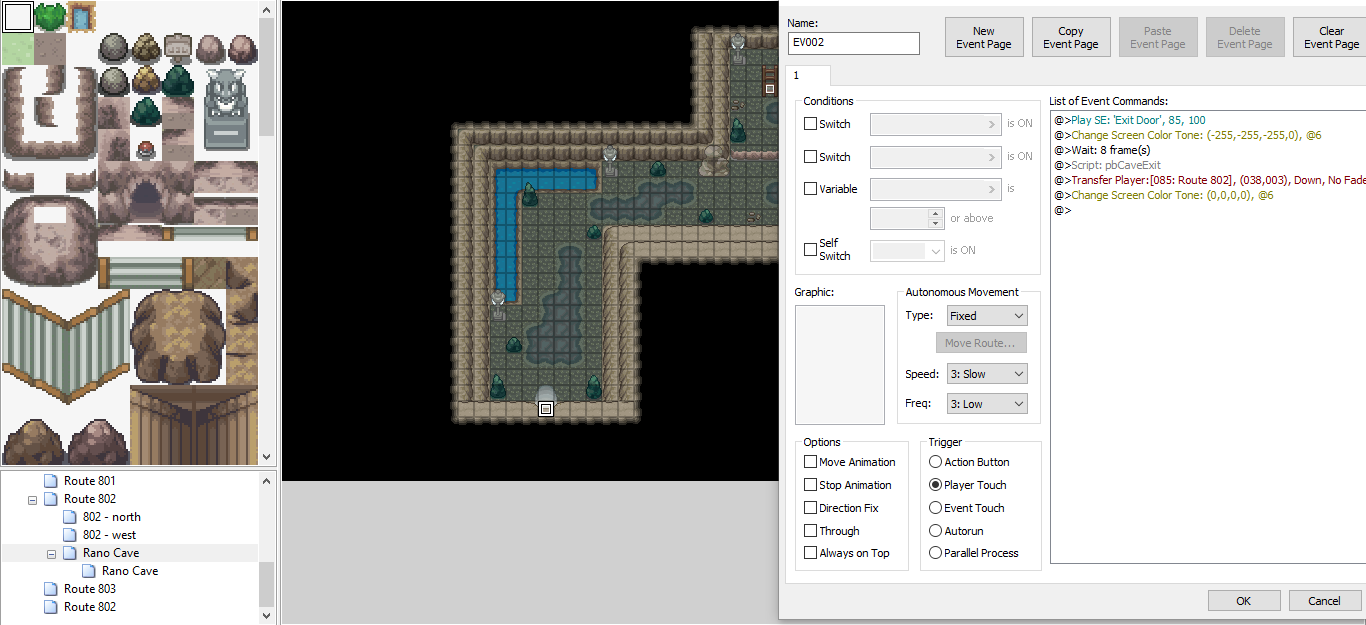
Task: Select the U-shaped cliff wall tile
Action: click(49, 113)
